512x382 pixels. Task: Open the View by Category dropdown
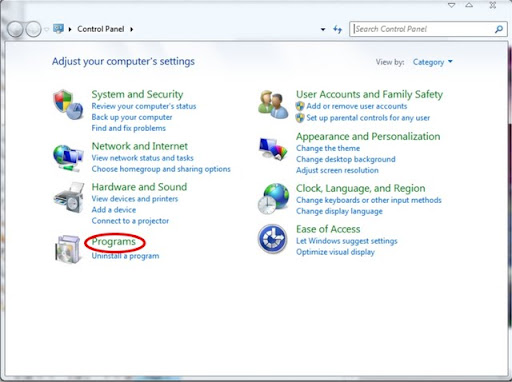433,62
